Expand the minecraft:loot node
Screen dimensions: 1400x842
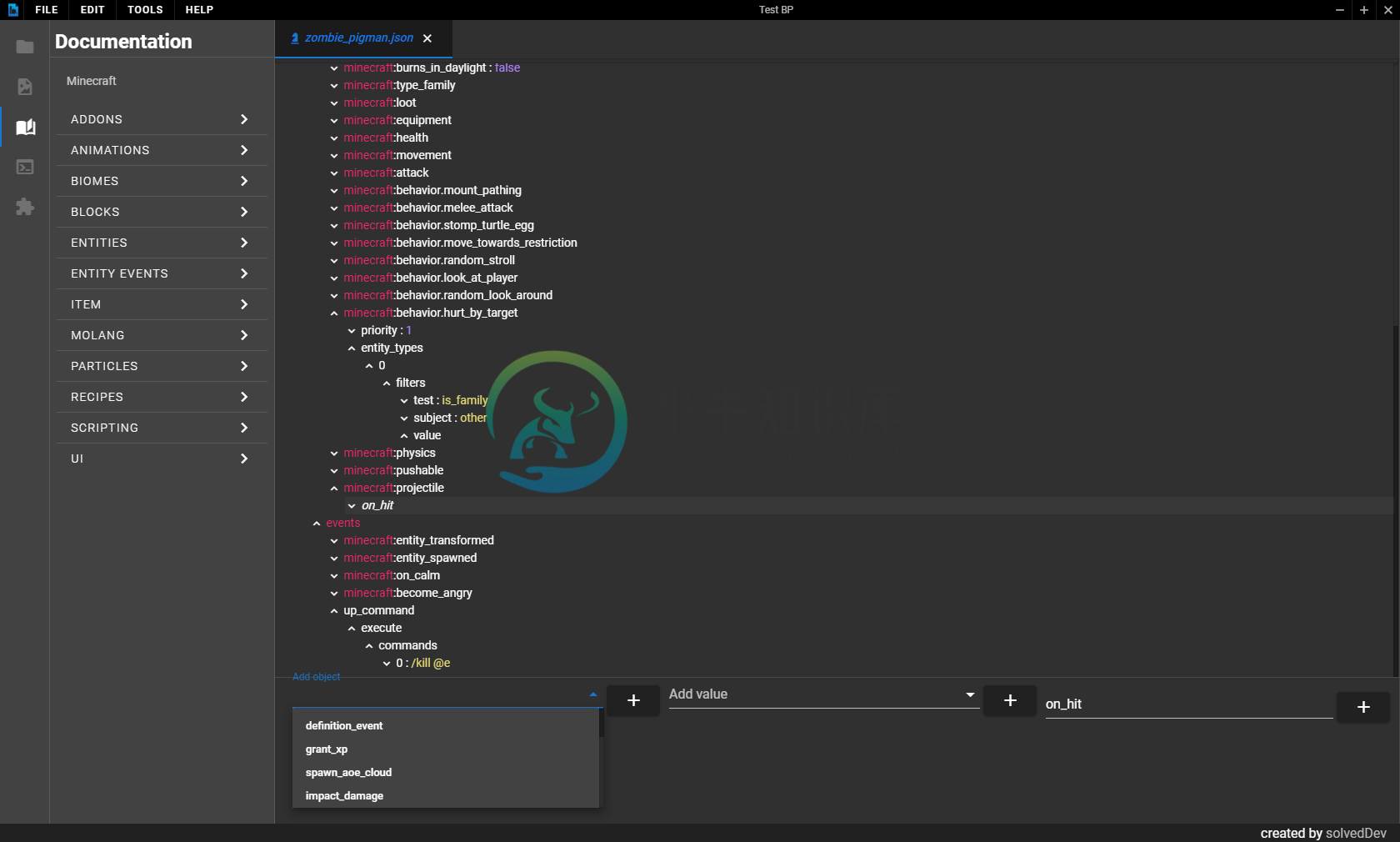pos(334,103)
